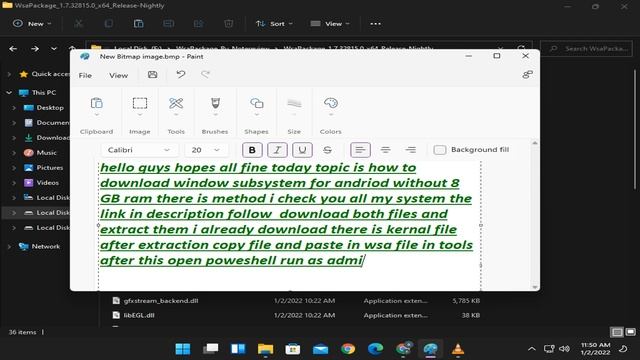The width and height of the screenshot is (640, 360).
Task: Expand the Network tree node
Action: click(9, 247)
